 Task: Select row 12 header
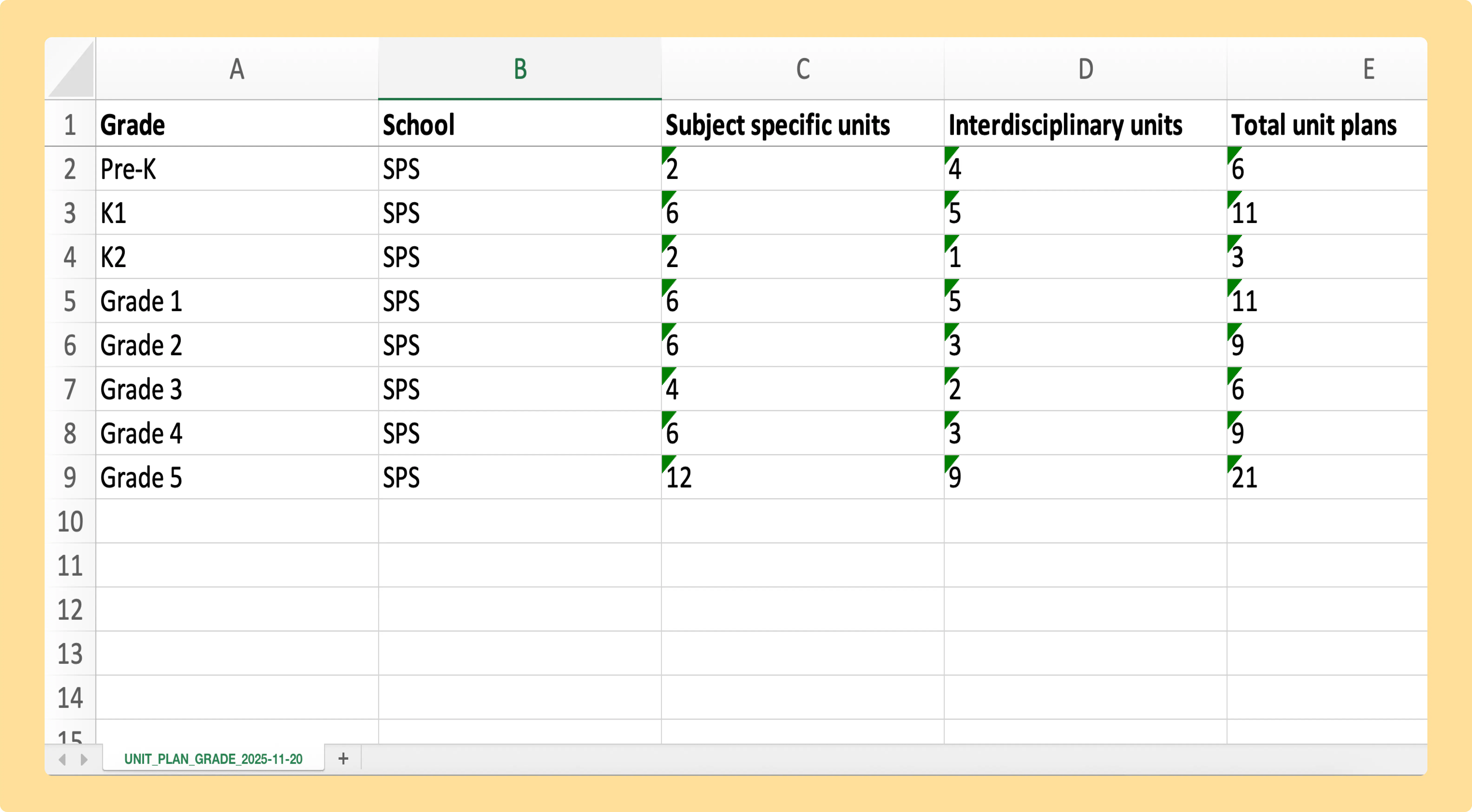point(70,609)
